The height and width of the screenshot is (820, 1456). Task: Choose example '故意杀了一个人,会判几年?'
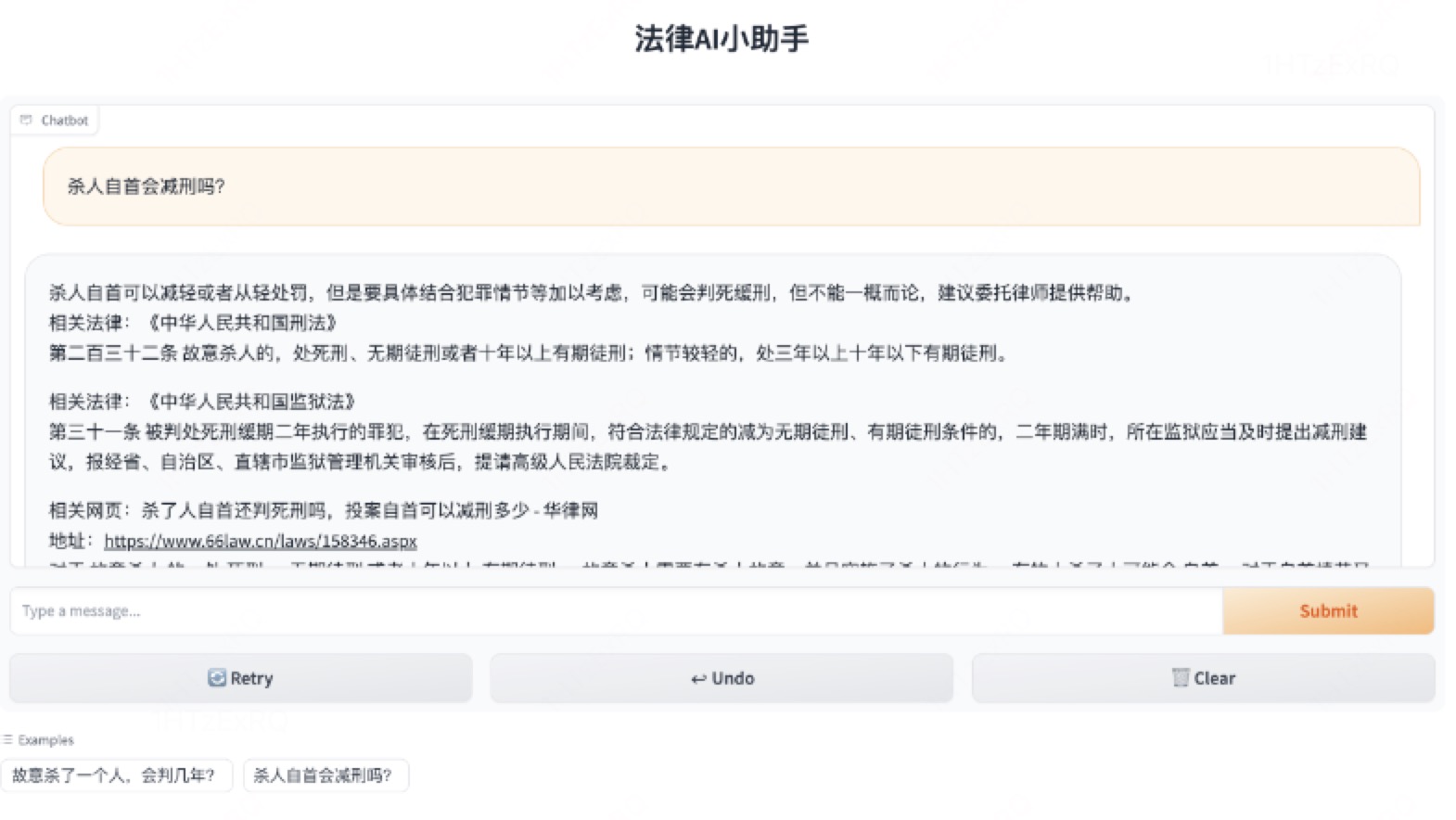coord(113,775)
